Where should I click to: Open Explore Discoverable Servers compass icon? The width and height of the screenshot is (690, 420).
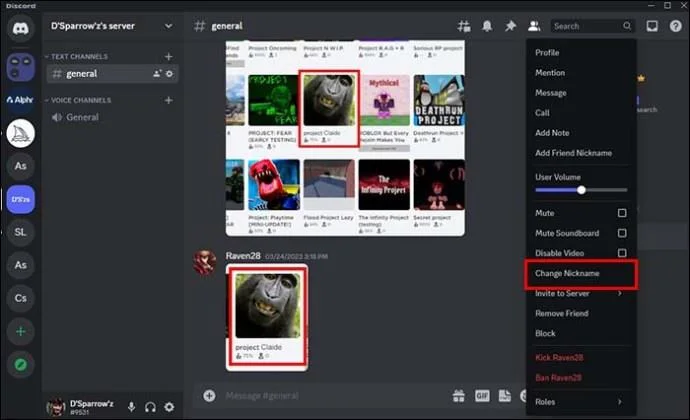point(20,365)
